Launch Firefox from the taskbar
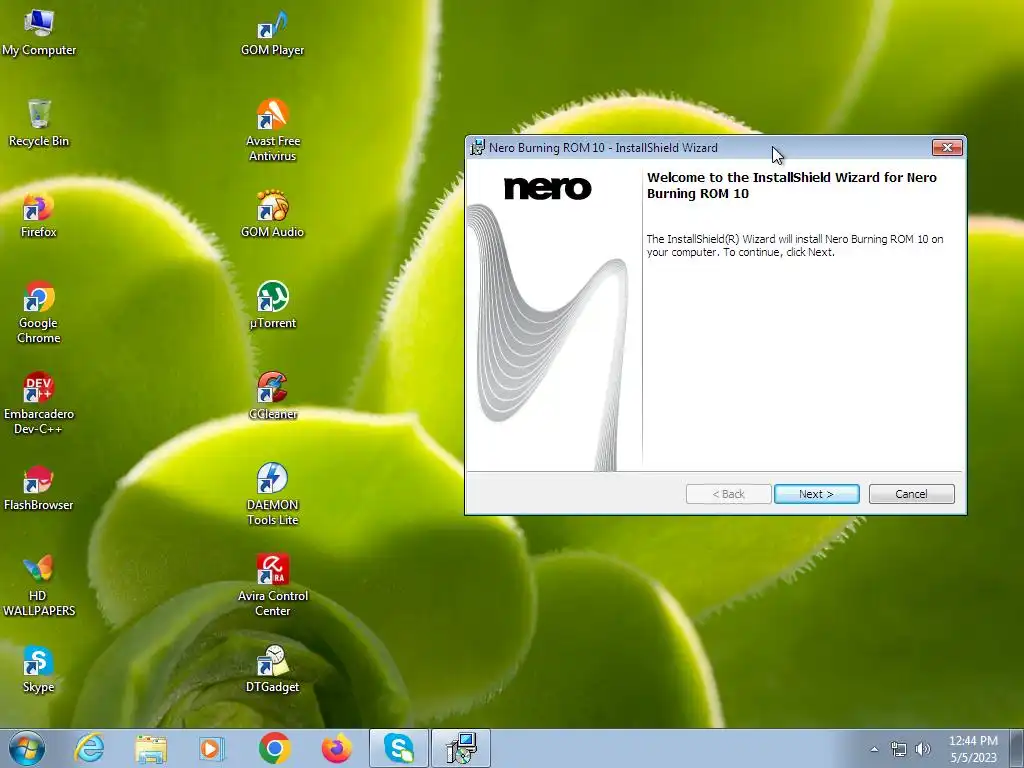Image resolution: width=1024 pixels, height=768 pixels. 337,748
